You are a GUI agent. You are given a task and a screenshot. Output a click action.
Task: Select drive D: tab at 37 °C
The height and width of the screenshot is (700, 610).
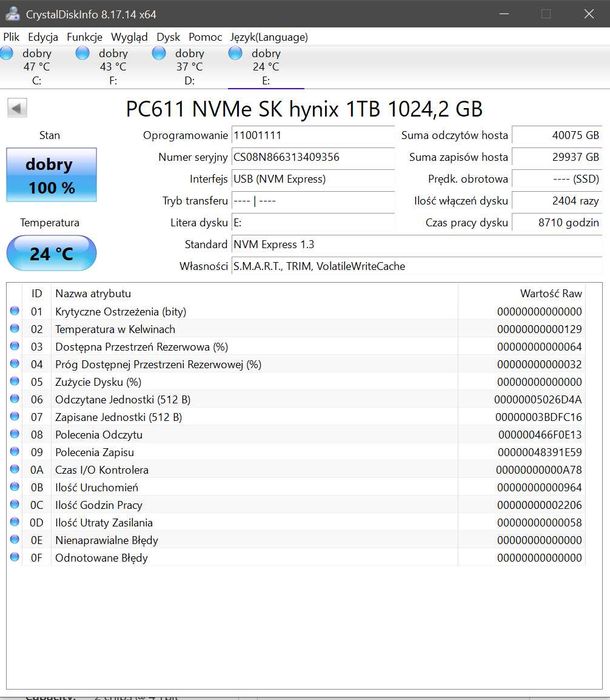click(x=190, y=67)
